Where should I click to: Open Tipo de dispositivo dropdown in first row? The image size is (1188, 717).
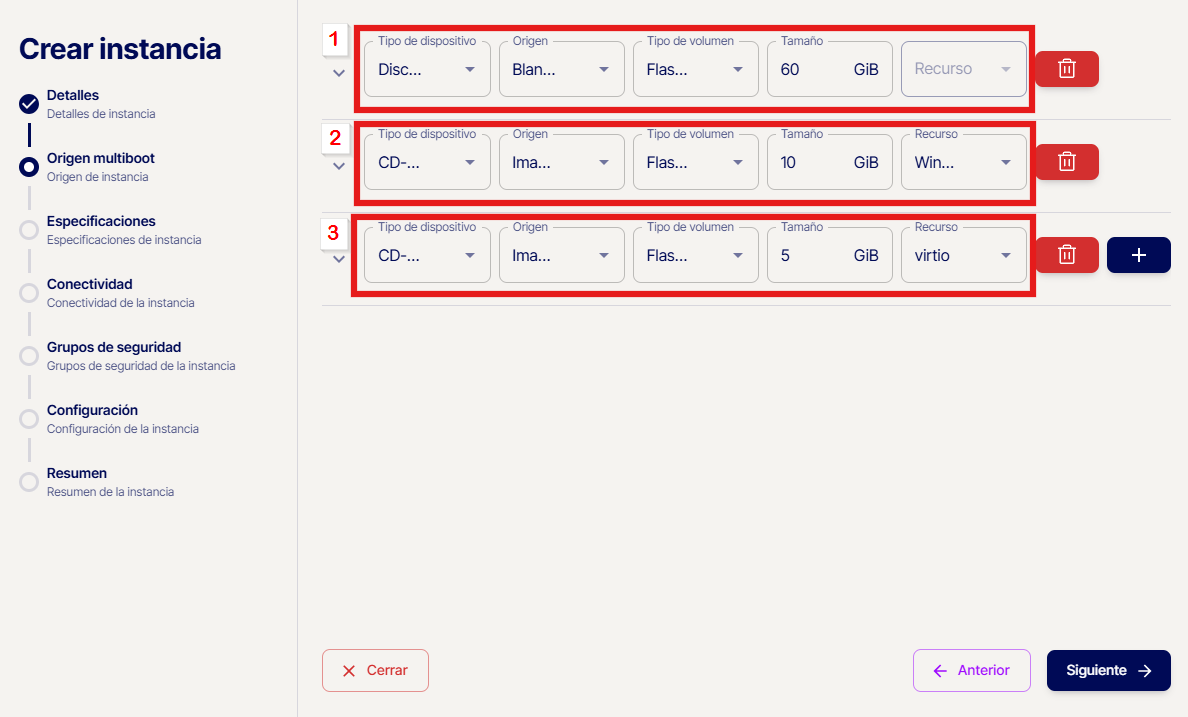click(x=427, y=70)
